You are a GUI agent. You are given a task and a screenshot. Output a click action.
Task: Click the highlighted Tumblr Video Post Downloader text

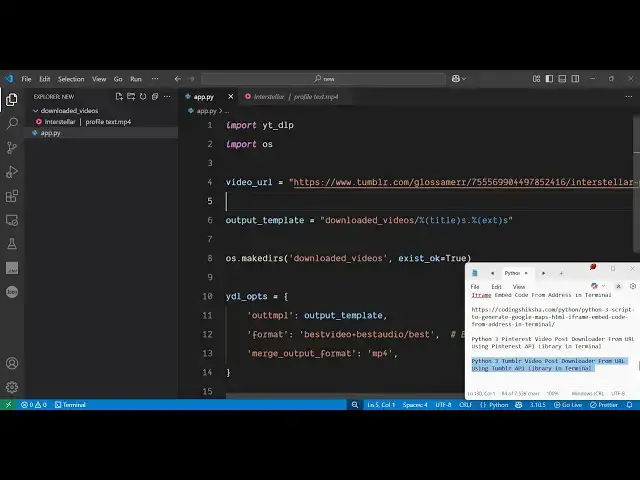[548, 364]
